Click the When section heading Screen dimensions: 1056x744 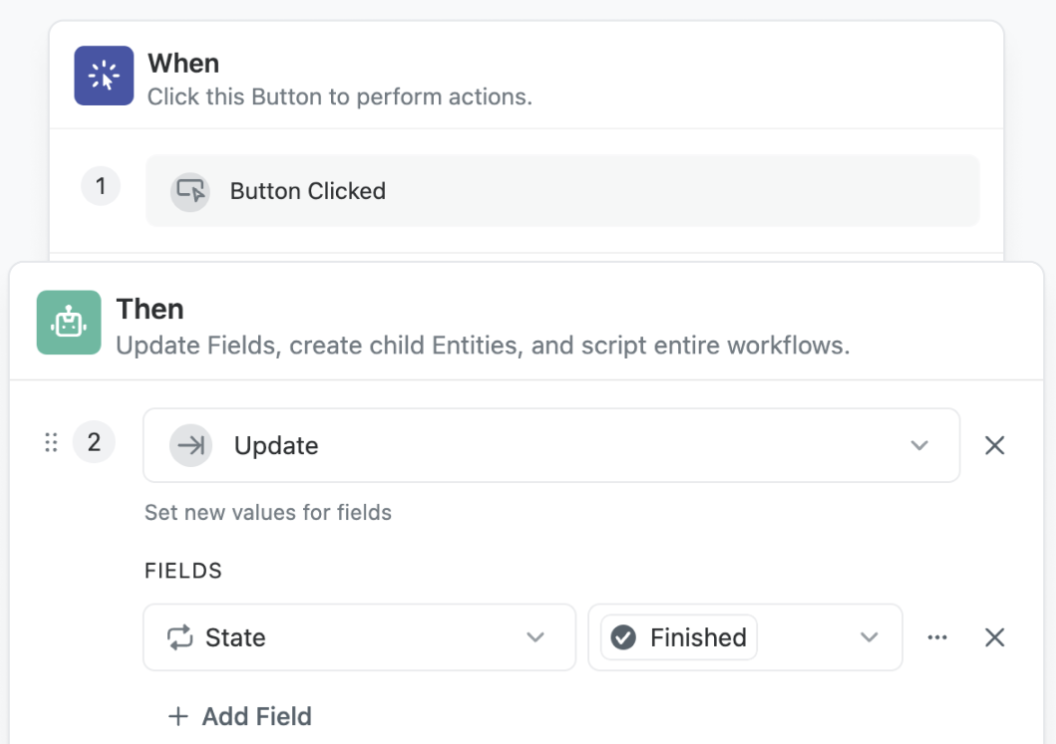pyautogui.click(x=183, y=63)
